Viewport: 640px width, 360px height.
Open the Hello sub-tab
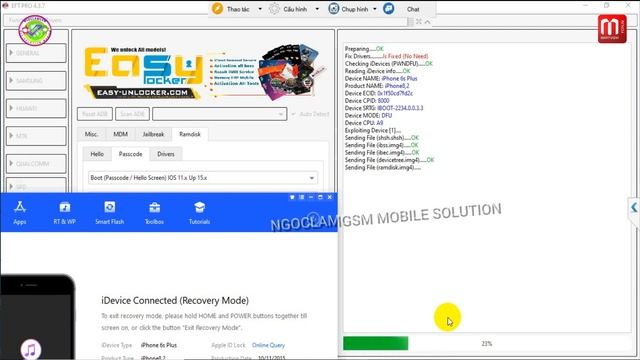point(97,154)
